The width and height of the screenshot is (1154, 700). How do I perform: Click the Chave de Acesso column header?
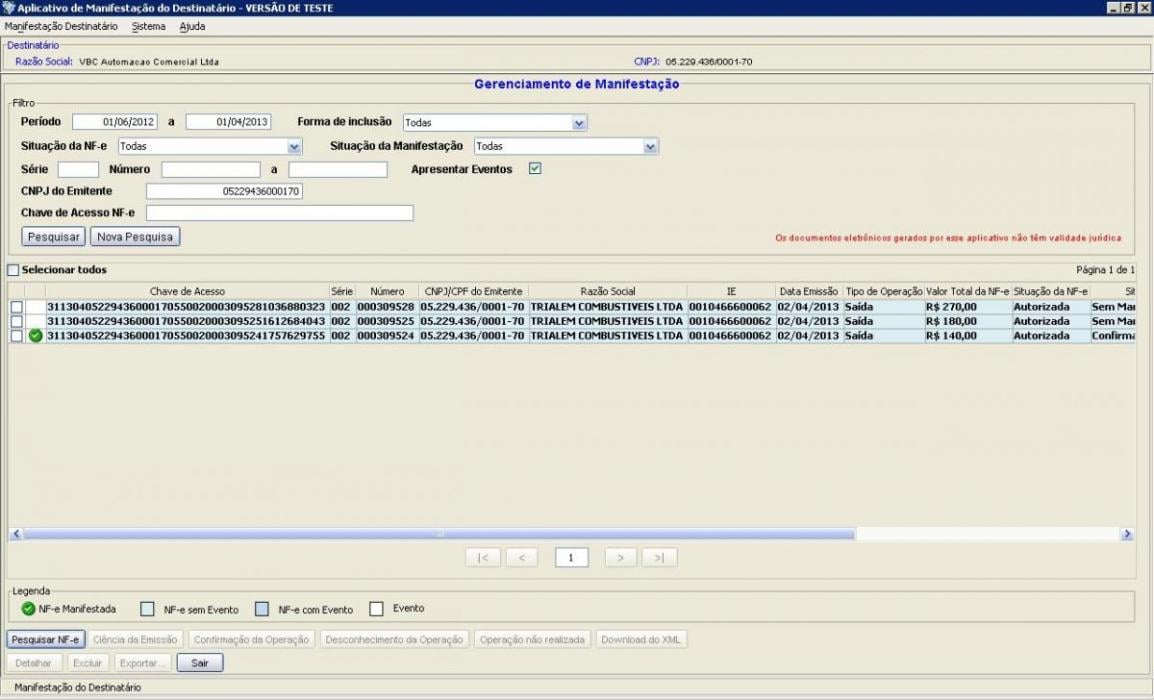tap(188, 291)
